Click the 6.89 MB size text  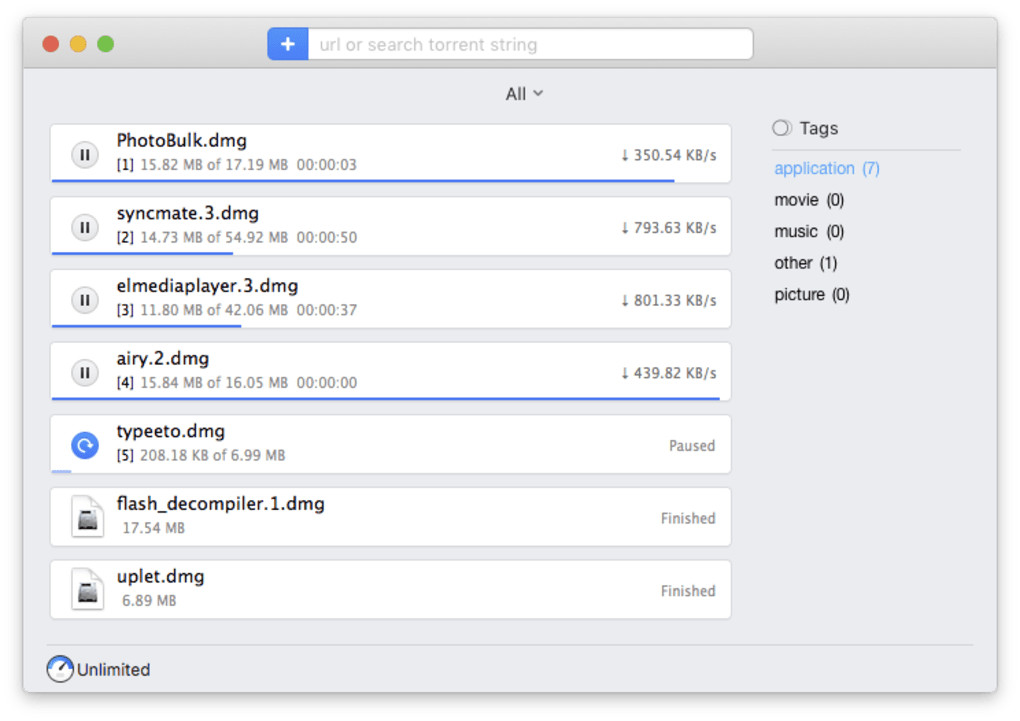[x=149, y=601]
